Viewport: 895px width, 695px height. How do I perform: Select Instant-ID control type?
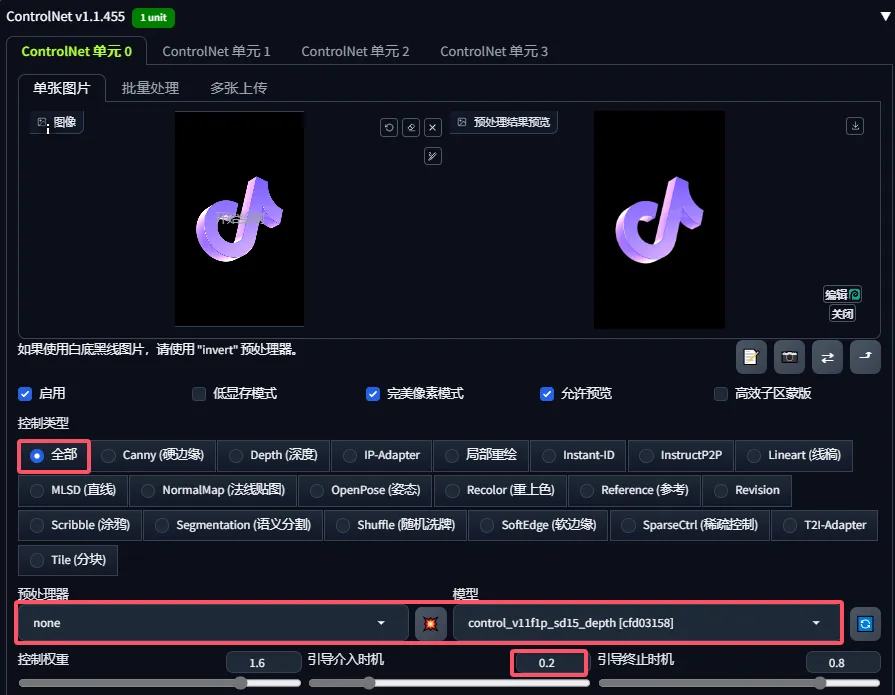coord(578,455)
